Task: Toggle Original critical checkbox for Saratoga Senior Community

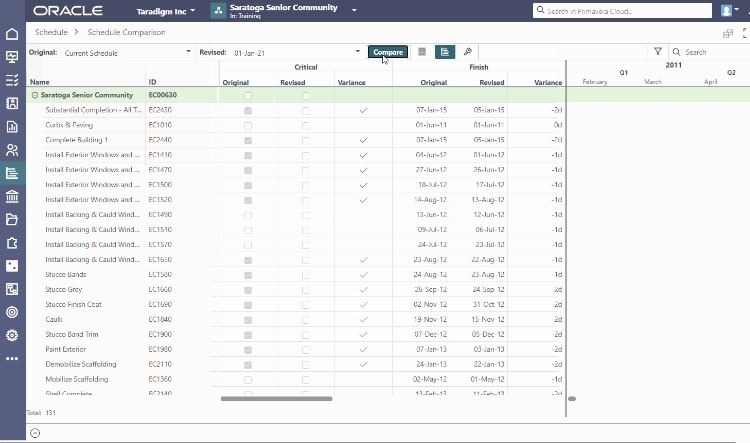Action: (x=248, y=96)
